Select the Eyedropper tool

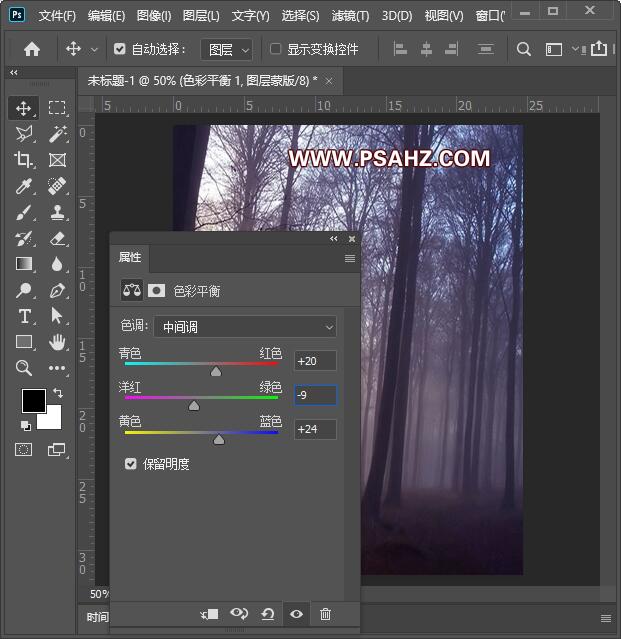pyautogui.click(x=24, y=186)
